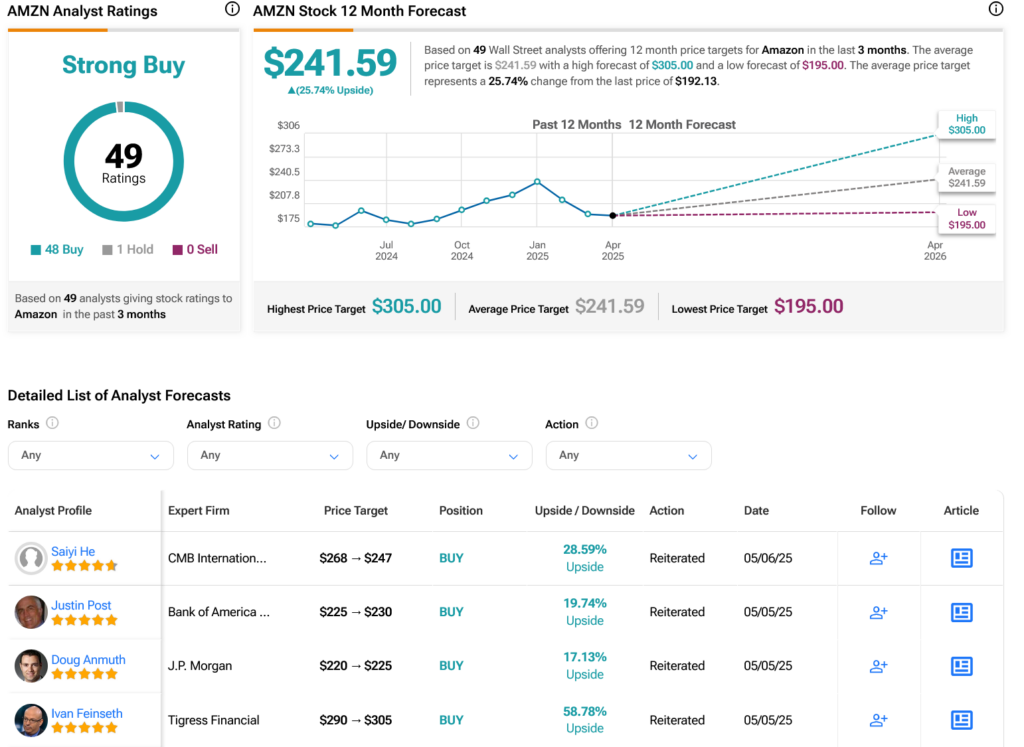Viewport: 1024px width, 747px height.
Task: Follow analyst Ivan Feinseth
Action: [x=878, y=720]
